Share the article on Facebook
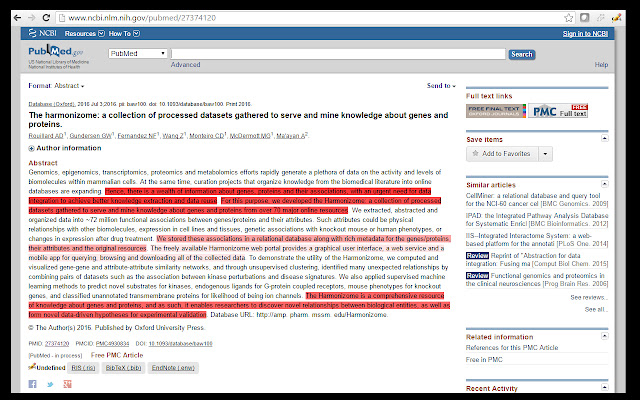This screenshot has height=400, width=640. tap(34, 383)
